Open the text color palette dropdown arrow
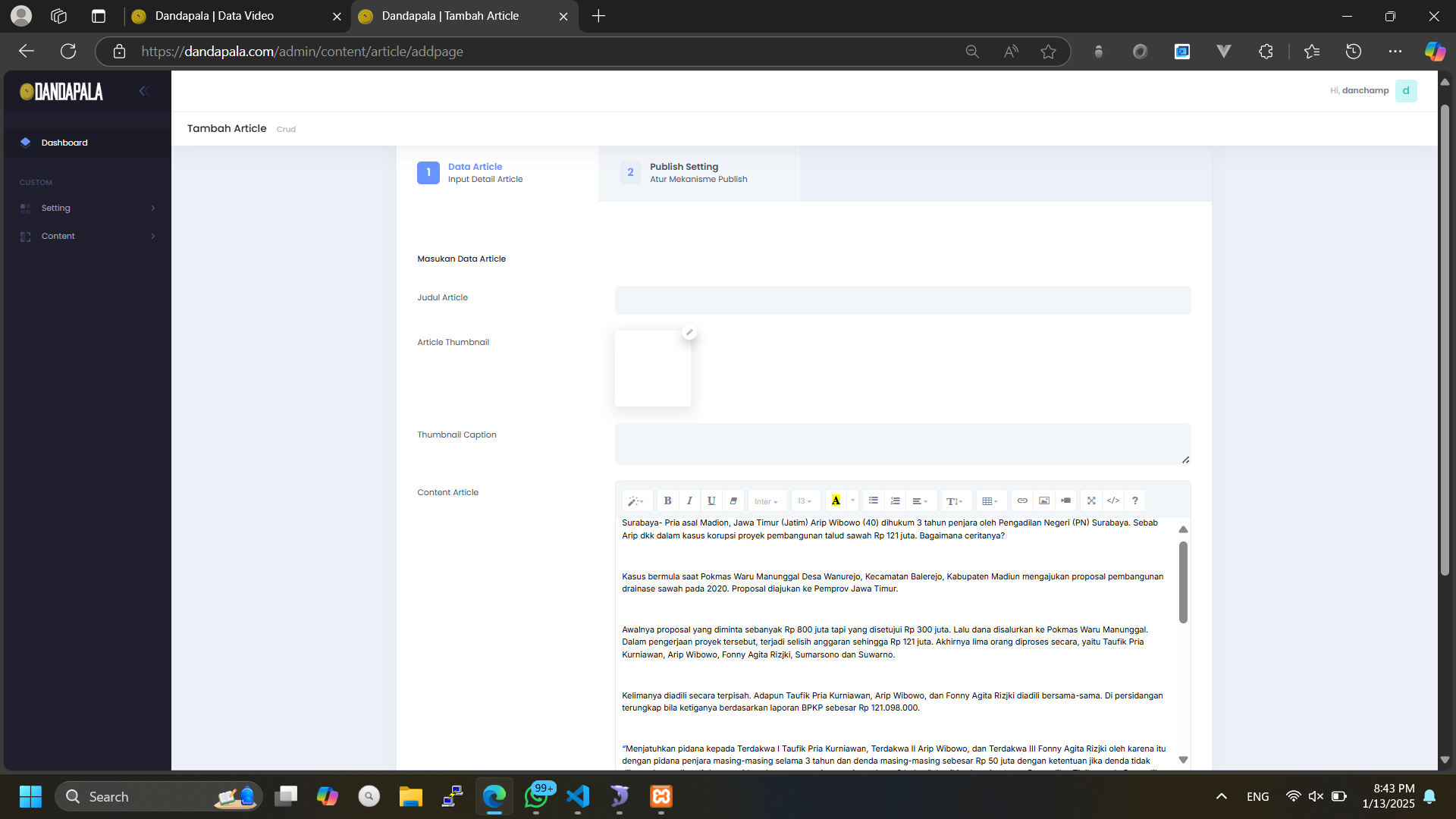This screenshot has height=819, width=1456. point(853,501)
